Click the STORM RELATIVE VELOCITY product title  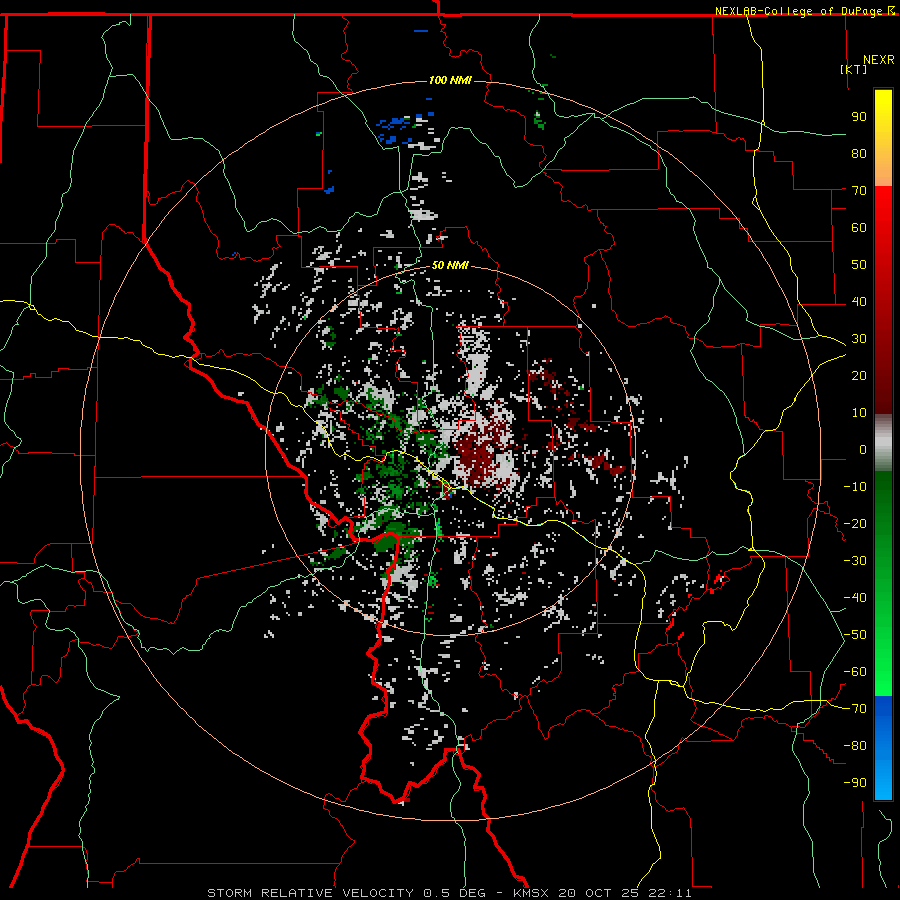pyautogui.click(x=310, y=893)
